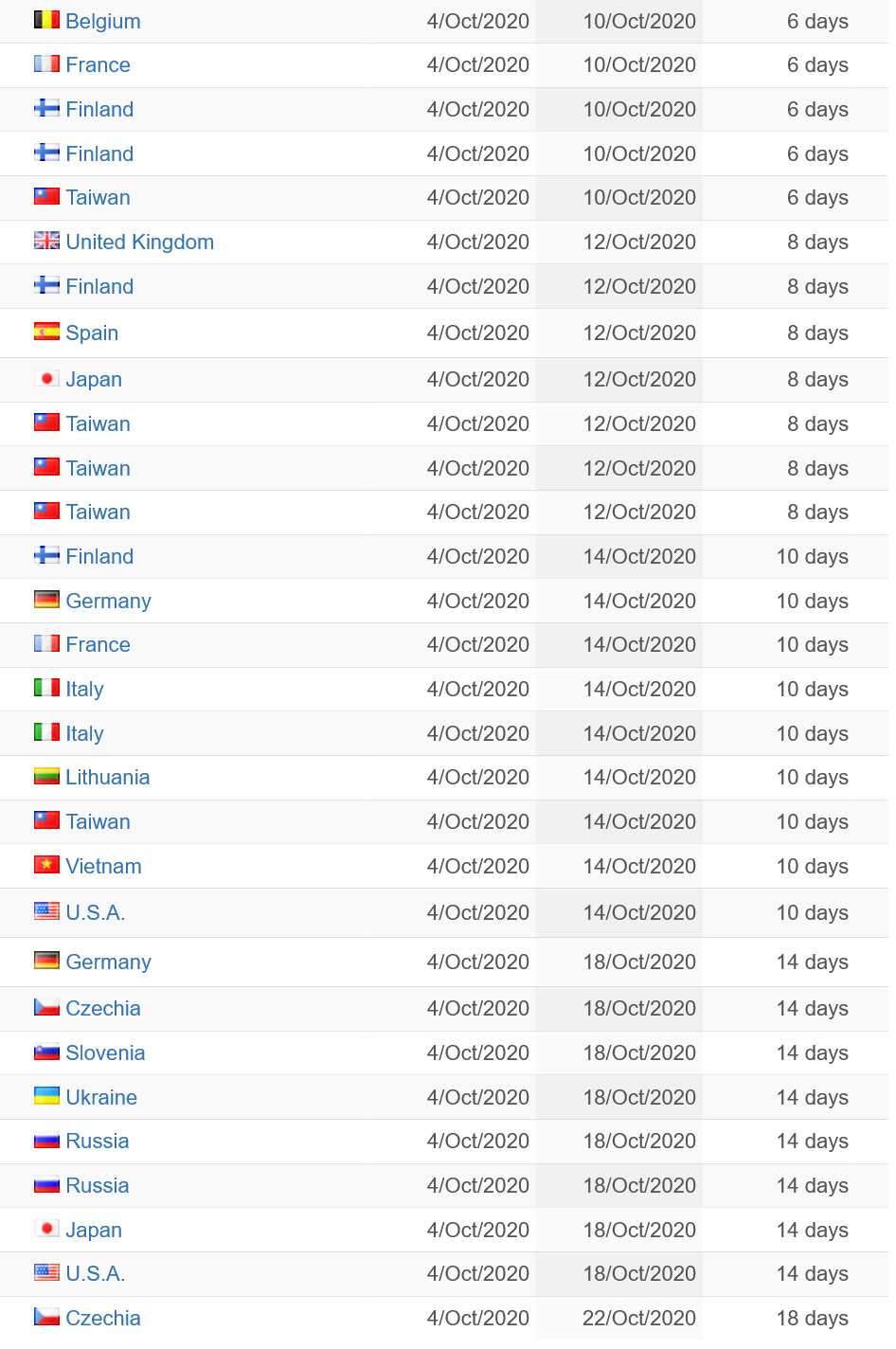Open the United Kingdom link

[x=140, y=242]
